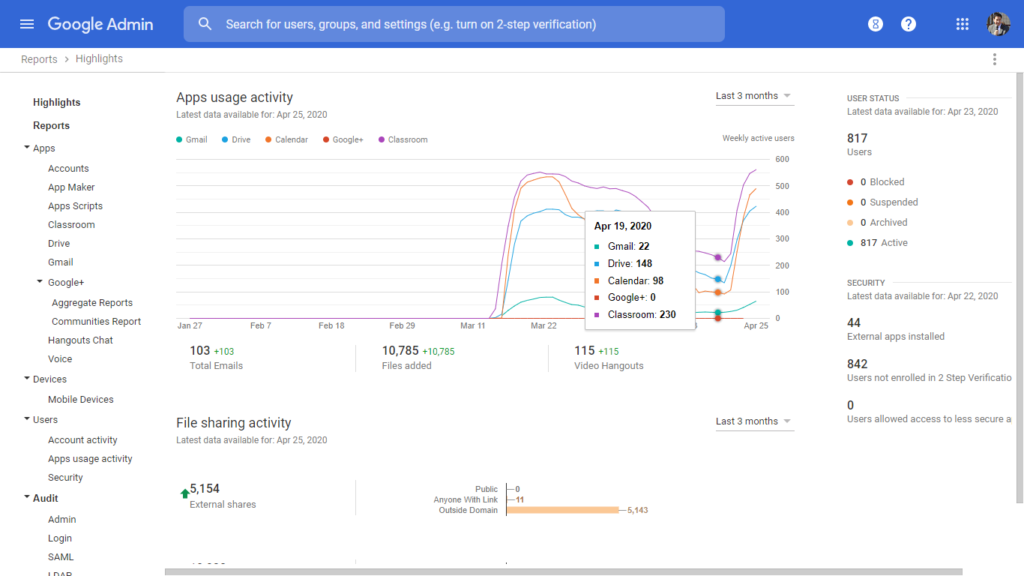
Task: Click the 103 Total Emails stat
Action: (216, 358)
